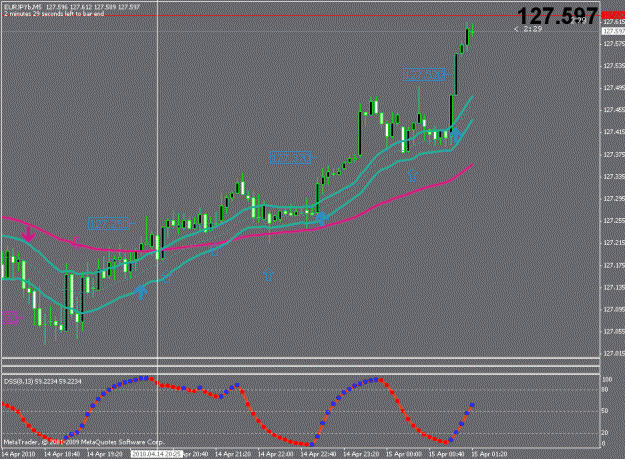Click 127.055 on the price scale
Screen dimensions: 625x459
pos(614,332)
